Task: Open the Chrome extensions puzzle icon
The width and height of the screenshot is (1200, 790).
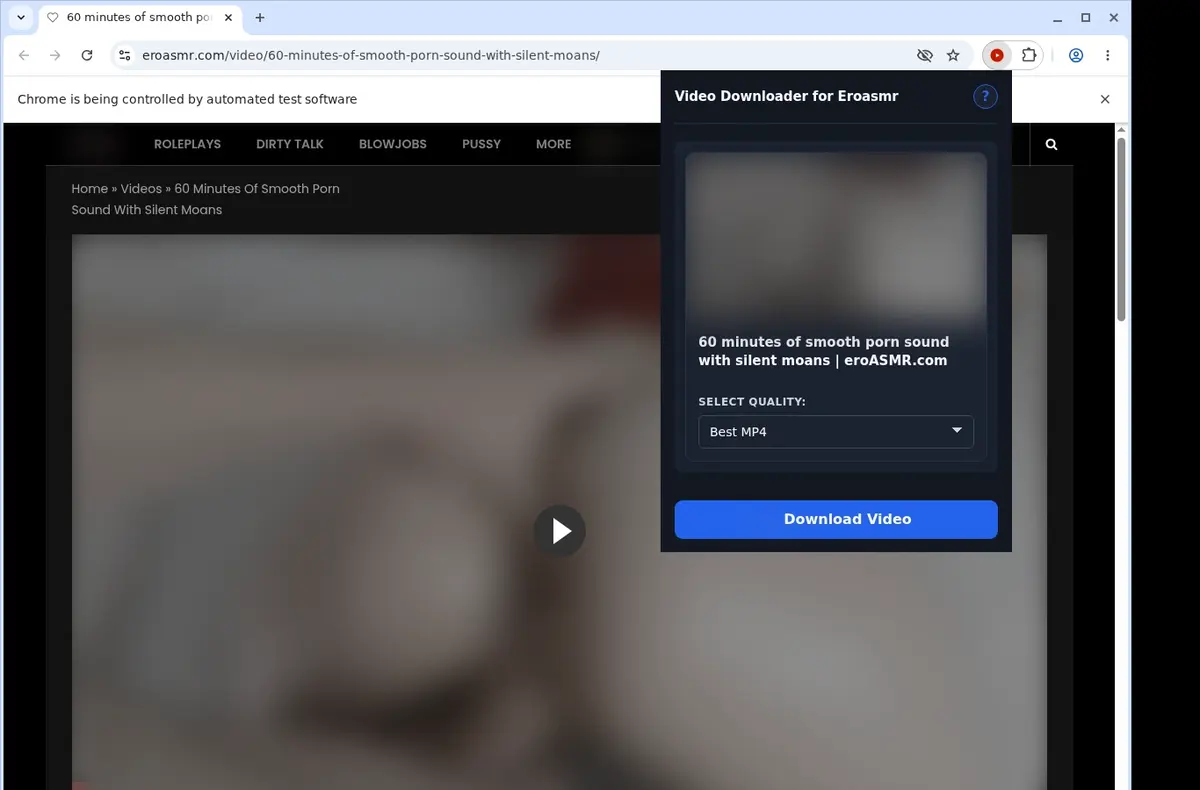Action: (1028, 56)
